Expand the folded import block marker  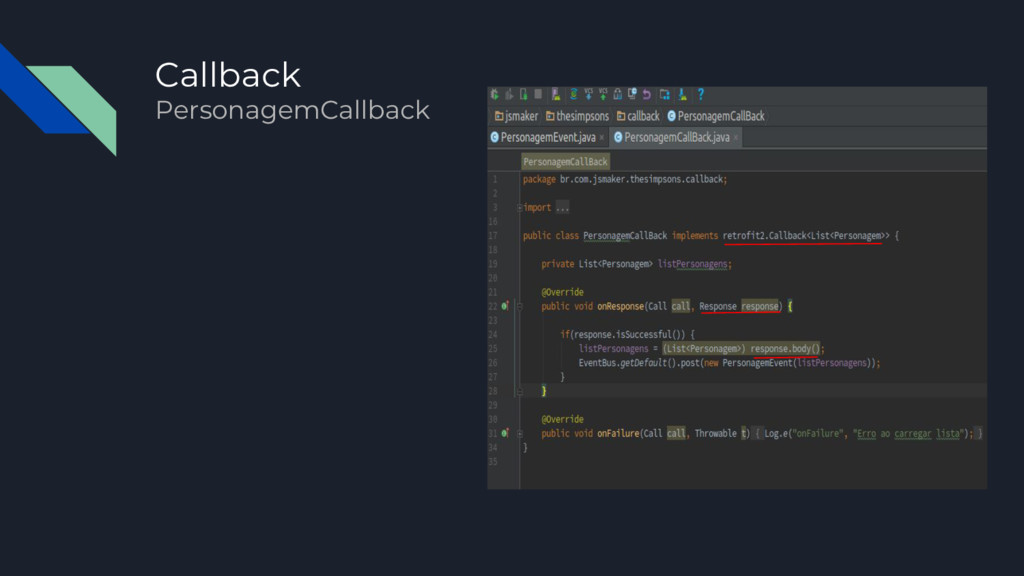tap(520, 208)
